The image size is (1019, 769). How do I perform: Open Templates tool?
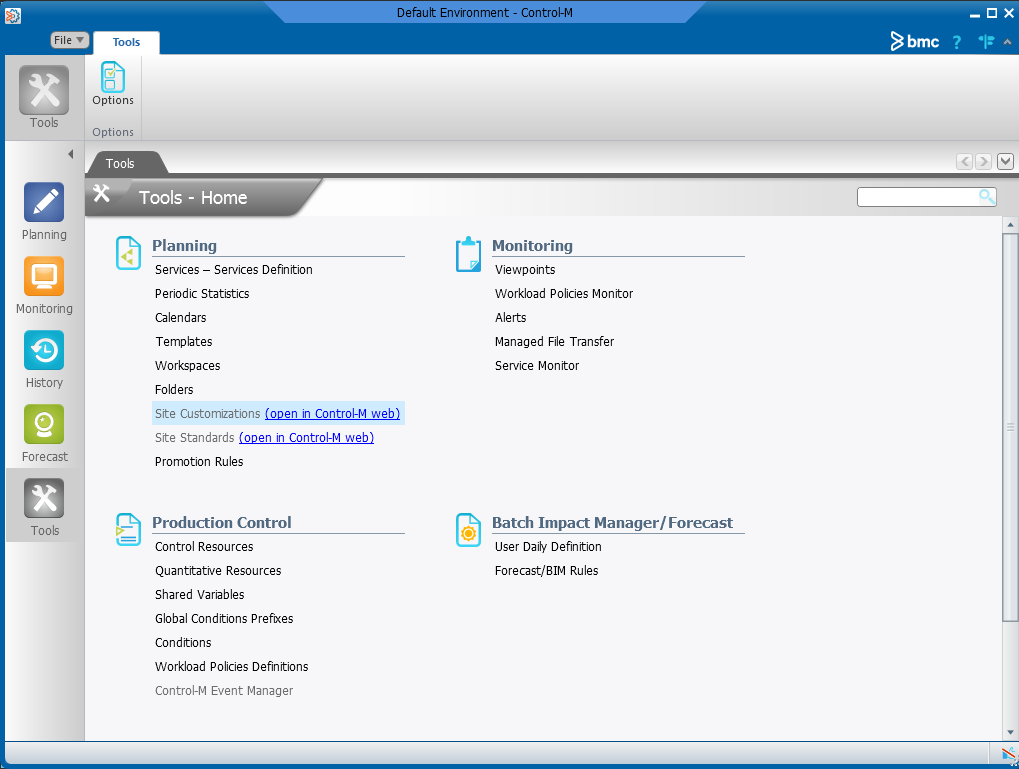tap(184, 342)
